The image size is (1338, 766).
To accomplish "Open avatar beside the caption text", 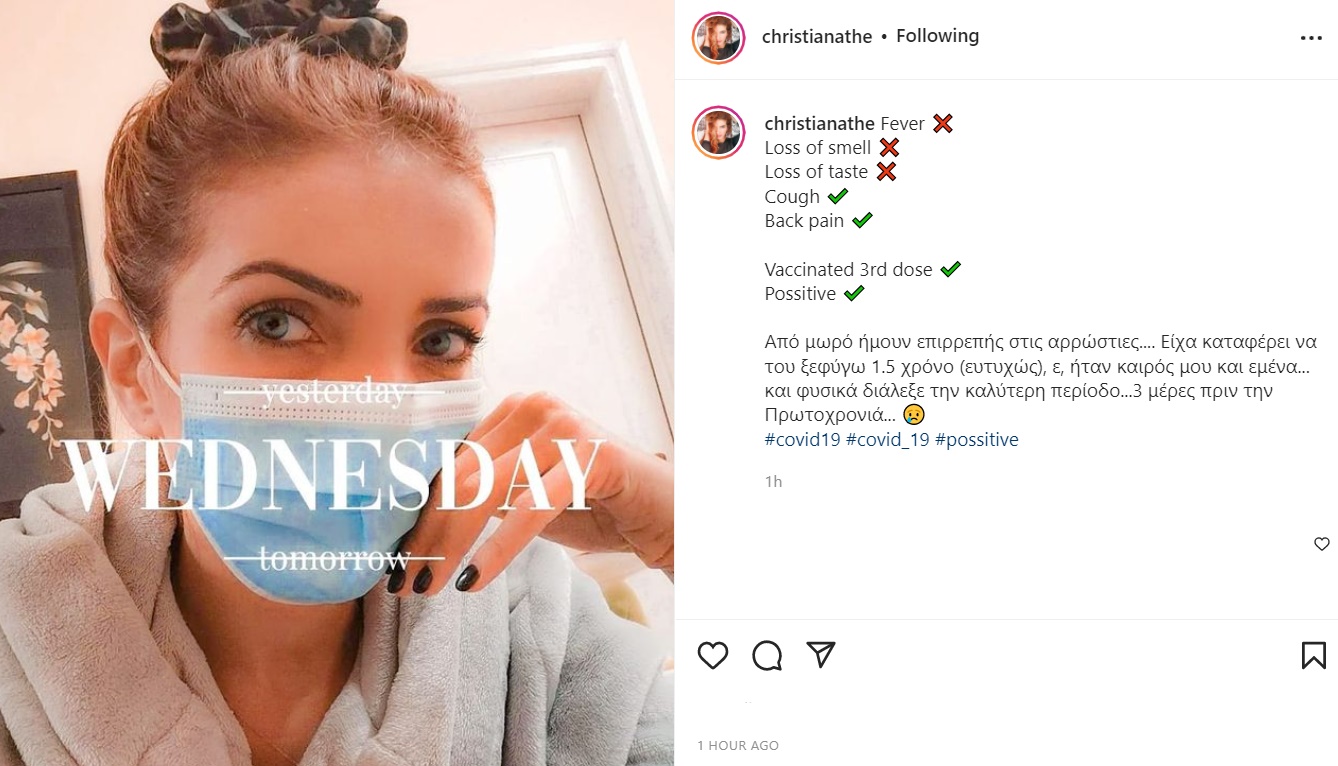I will pos(719,132).
